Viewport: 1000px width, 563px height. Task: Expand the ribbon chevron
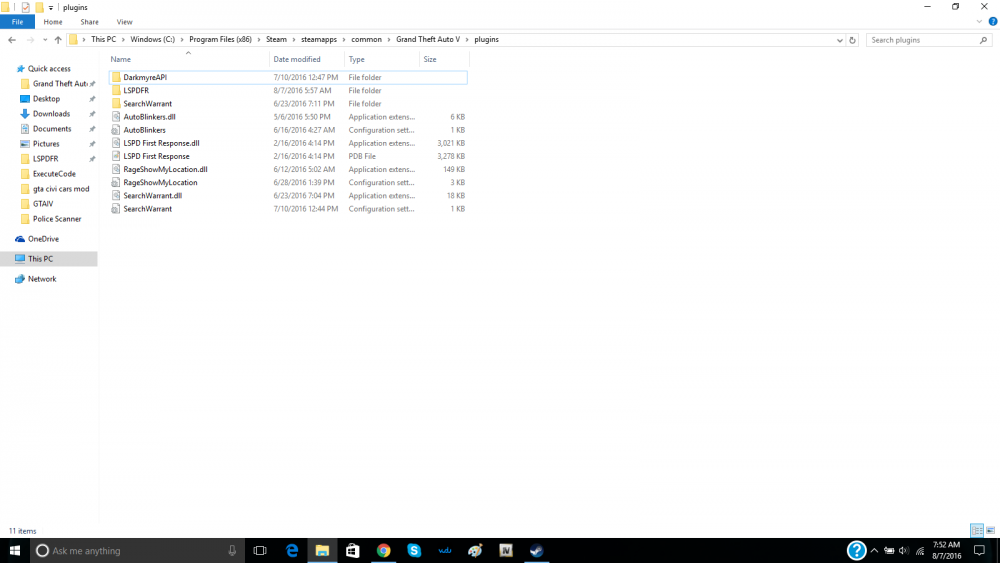[979, 22]
